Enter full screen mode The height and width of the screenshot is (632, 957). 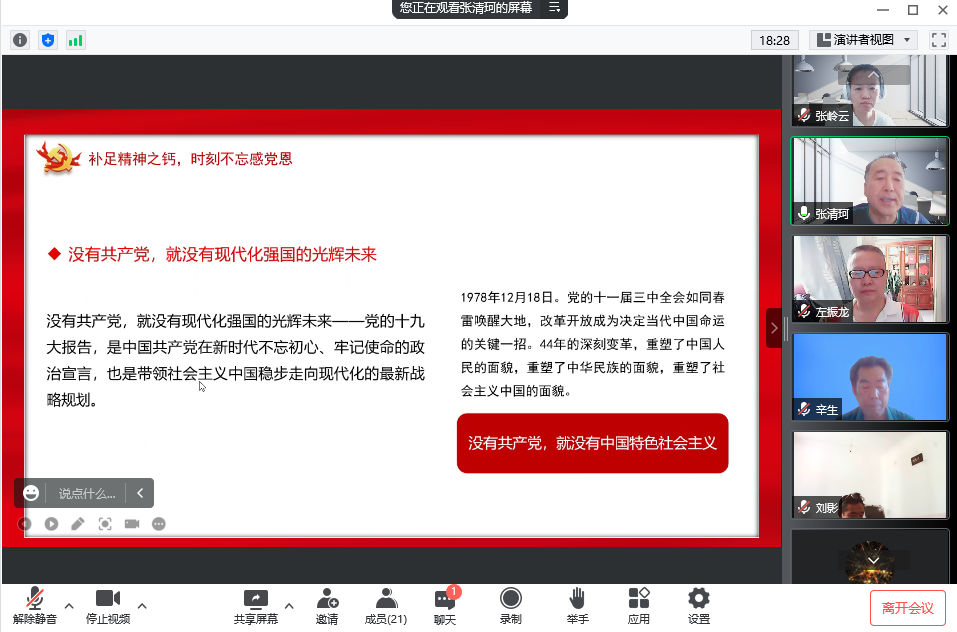pos(938,40)
